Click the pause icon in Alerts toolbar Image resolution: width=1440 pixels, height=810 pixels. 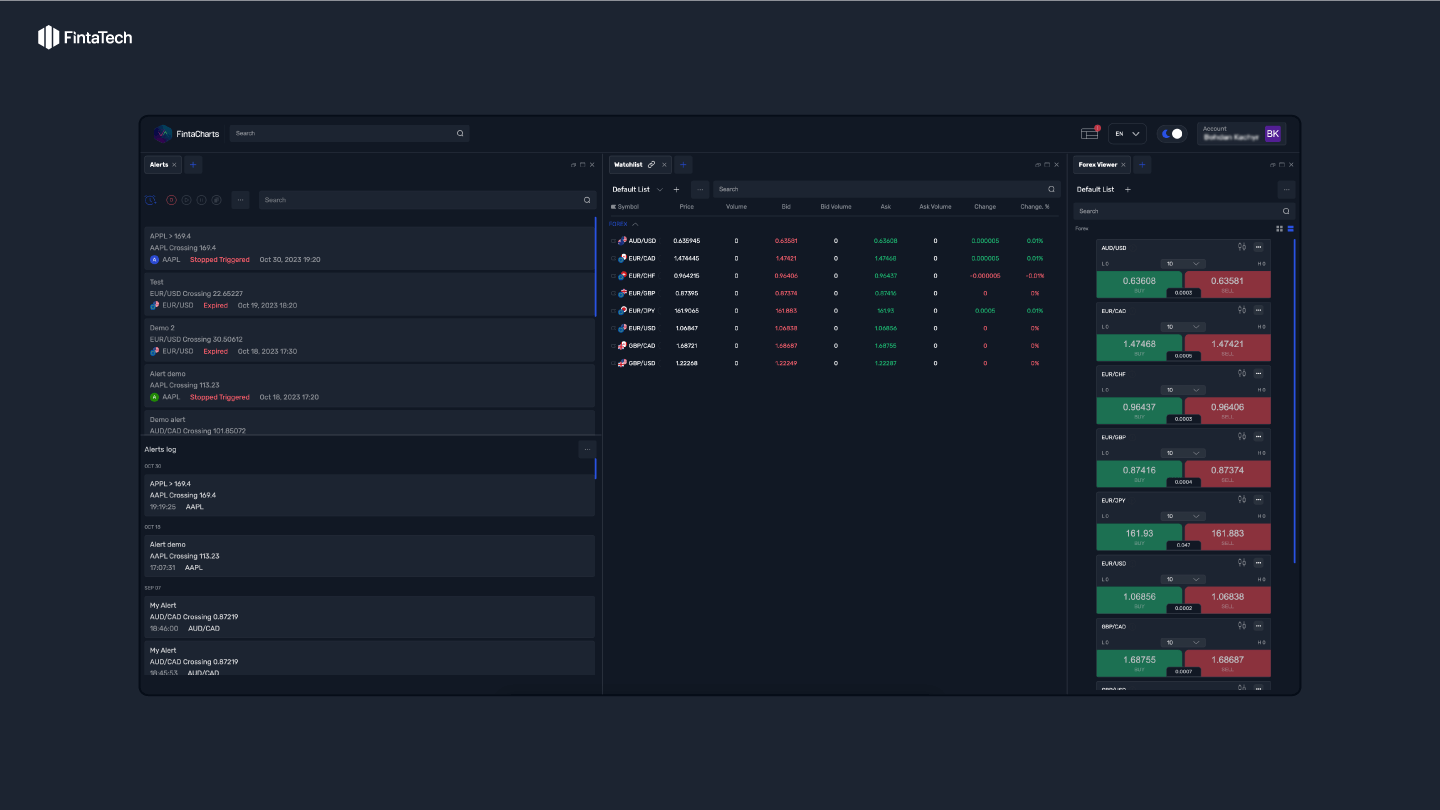click(201, 200)
